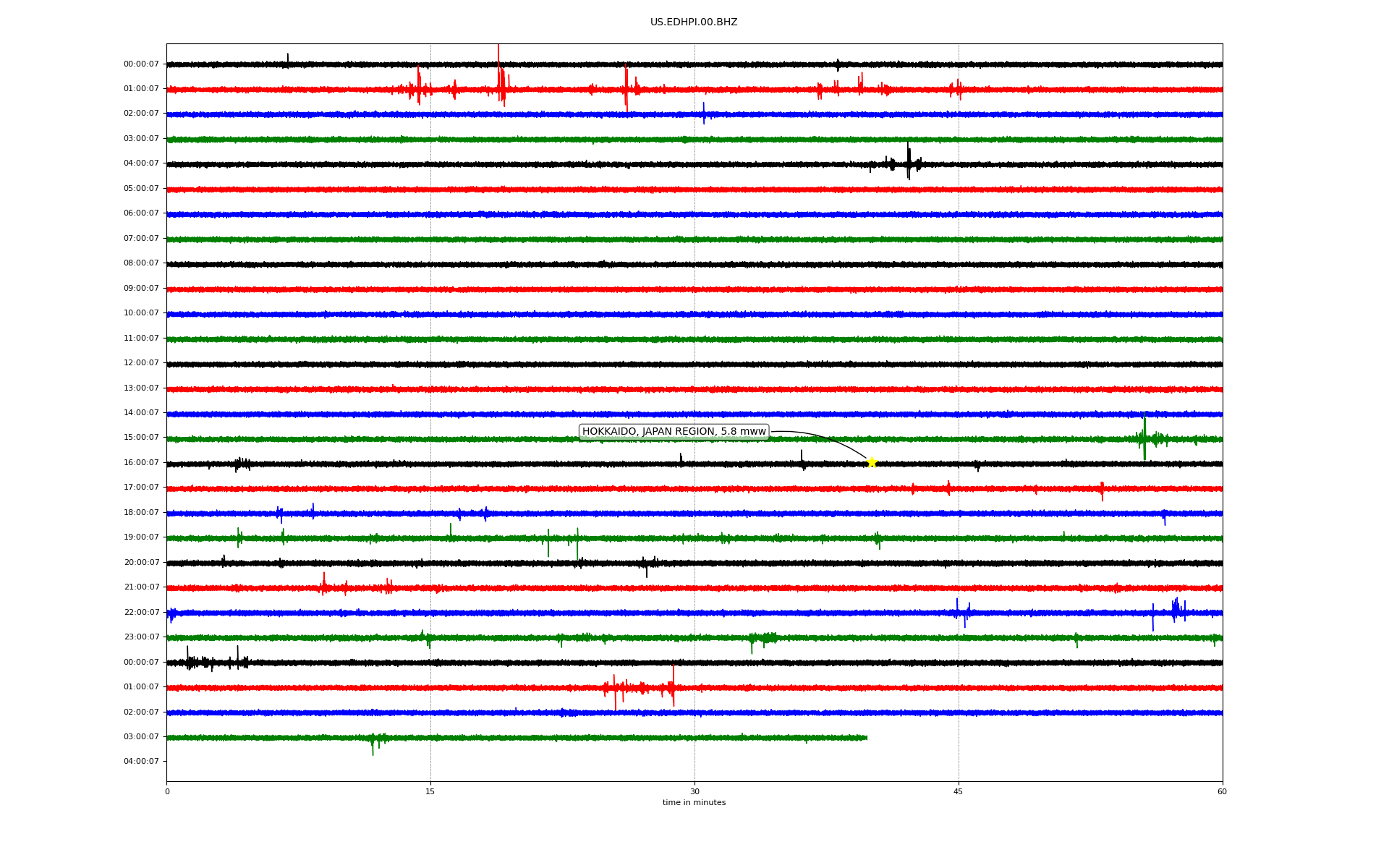Click the 08:00:07 row label
The width and height of the screenshot is (1389, 868).
coord(141,263)
